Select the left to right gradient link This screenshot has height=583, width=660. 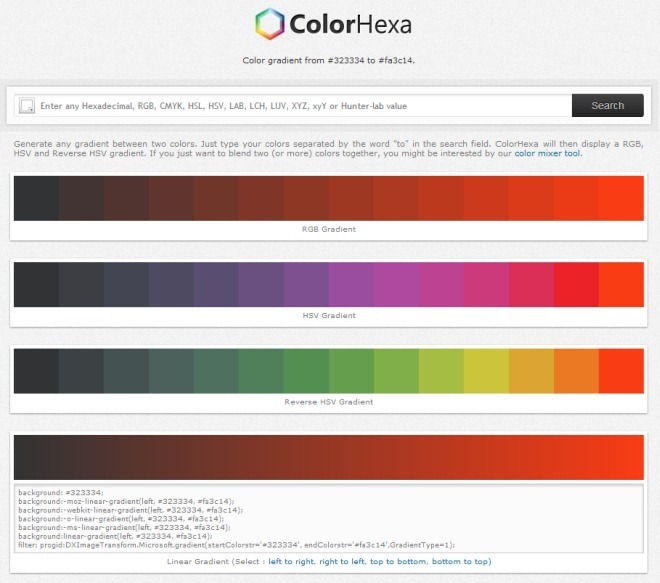coord(291,561)
